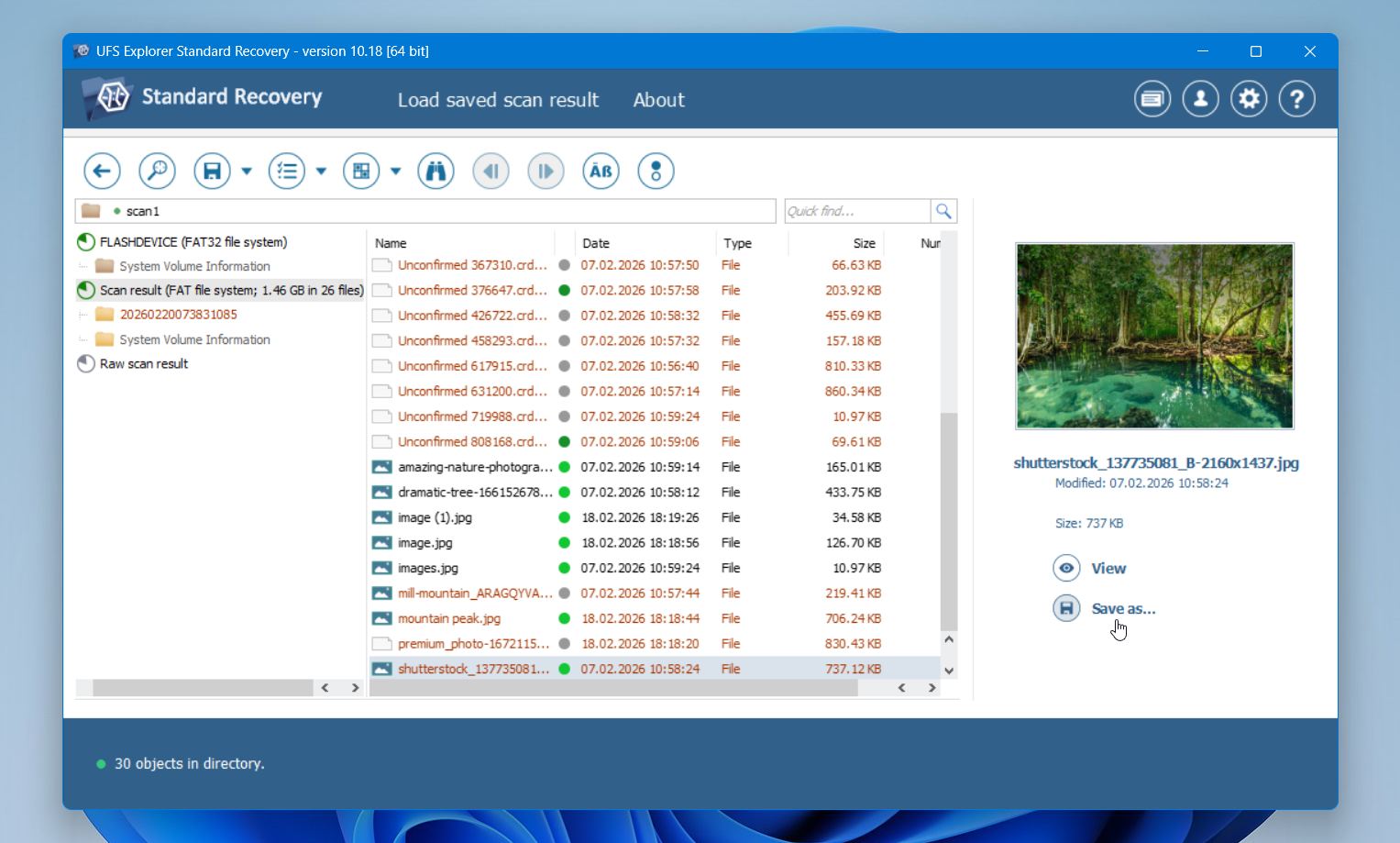Click the file list vertical scrollbar thumb
Image resolution: width=1400 pixels, height=843 pixels.
[x=949, y=521]
